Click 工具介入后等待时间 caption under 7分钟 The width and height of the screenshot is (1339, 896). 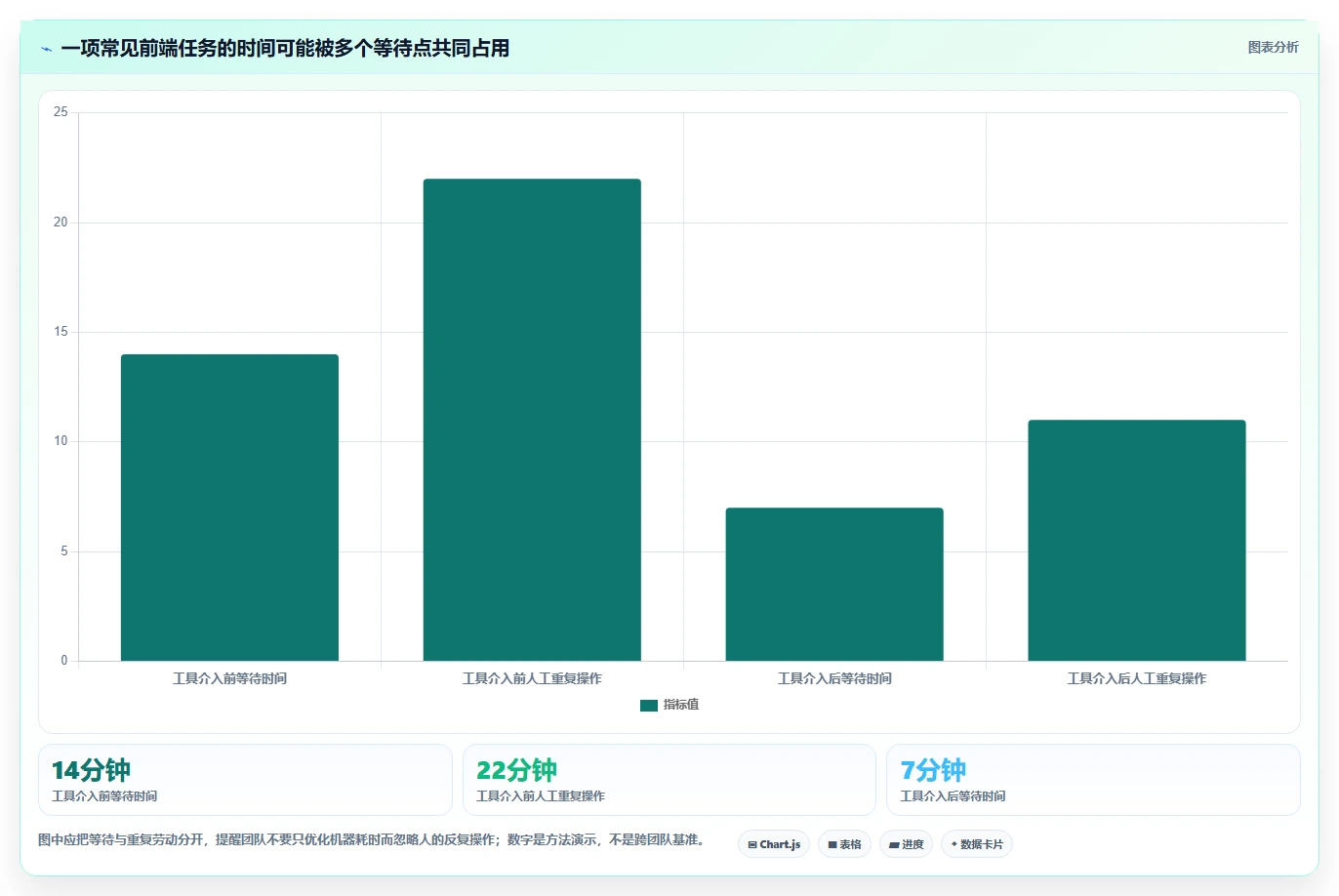pos(953,796)
